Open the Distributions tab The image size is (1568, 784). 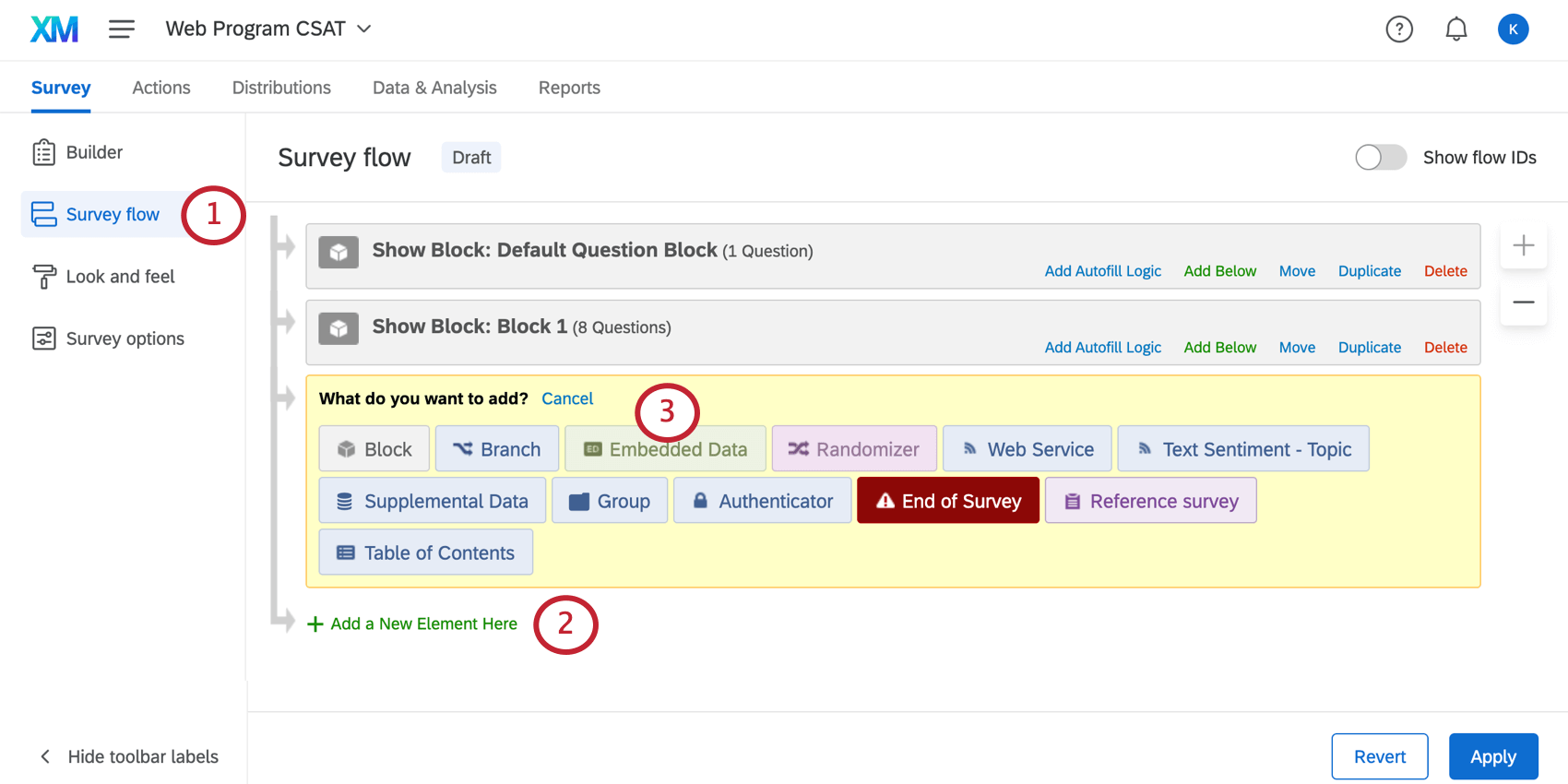[x=281, y=88]
